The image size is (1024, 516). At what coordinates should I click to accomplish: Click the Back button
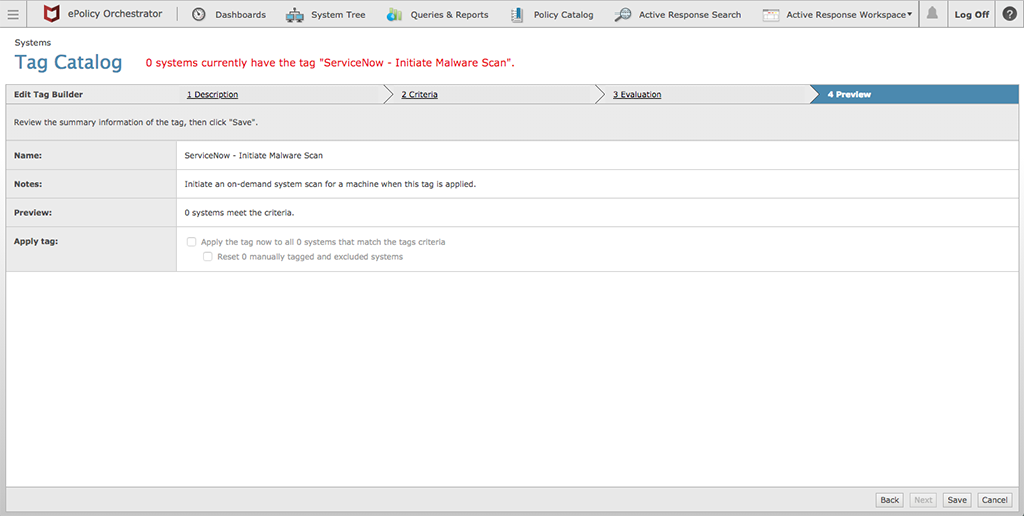click(889, 500)
